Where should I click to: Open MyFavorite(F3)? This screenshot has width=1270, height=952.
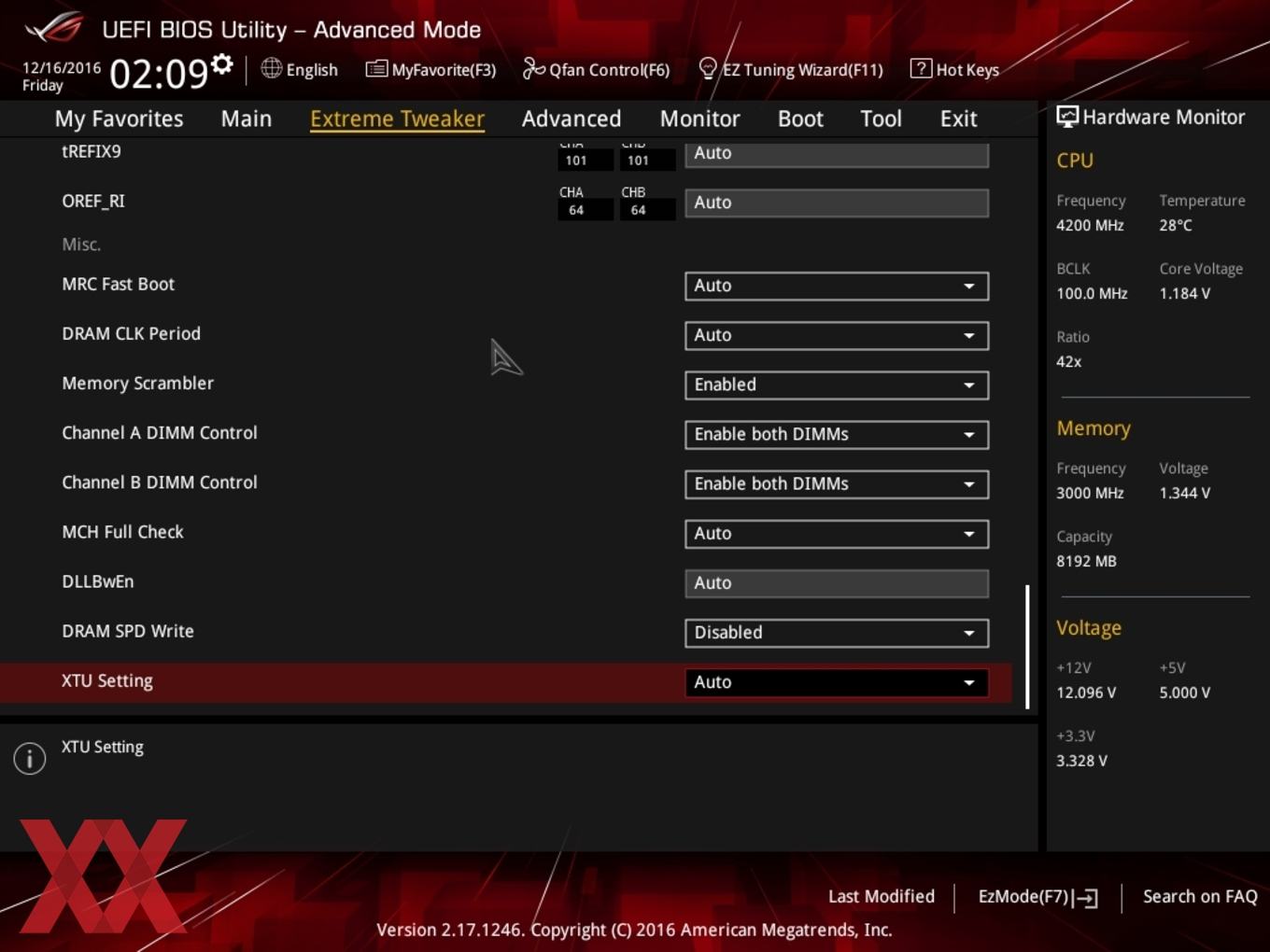430,69
